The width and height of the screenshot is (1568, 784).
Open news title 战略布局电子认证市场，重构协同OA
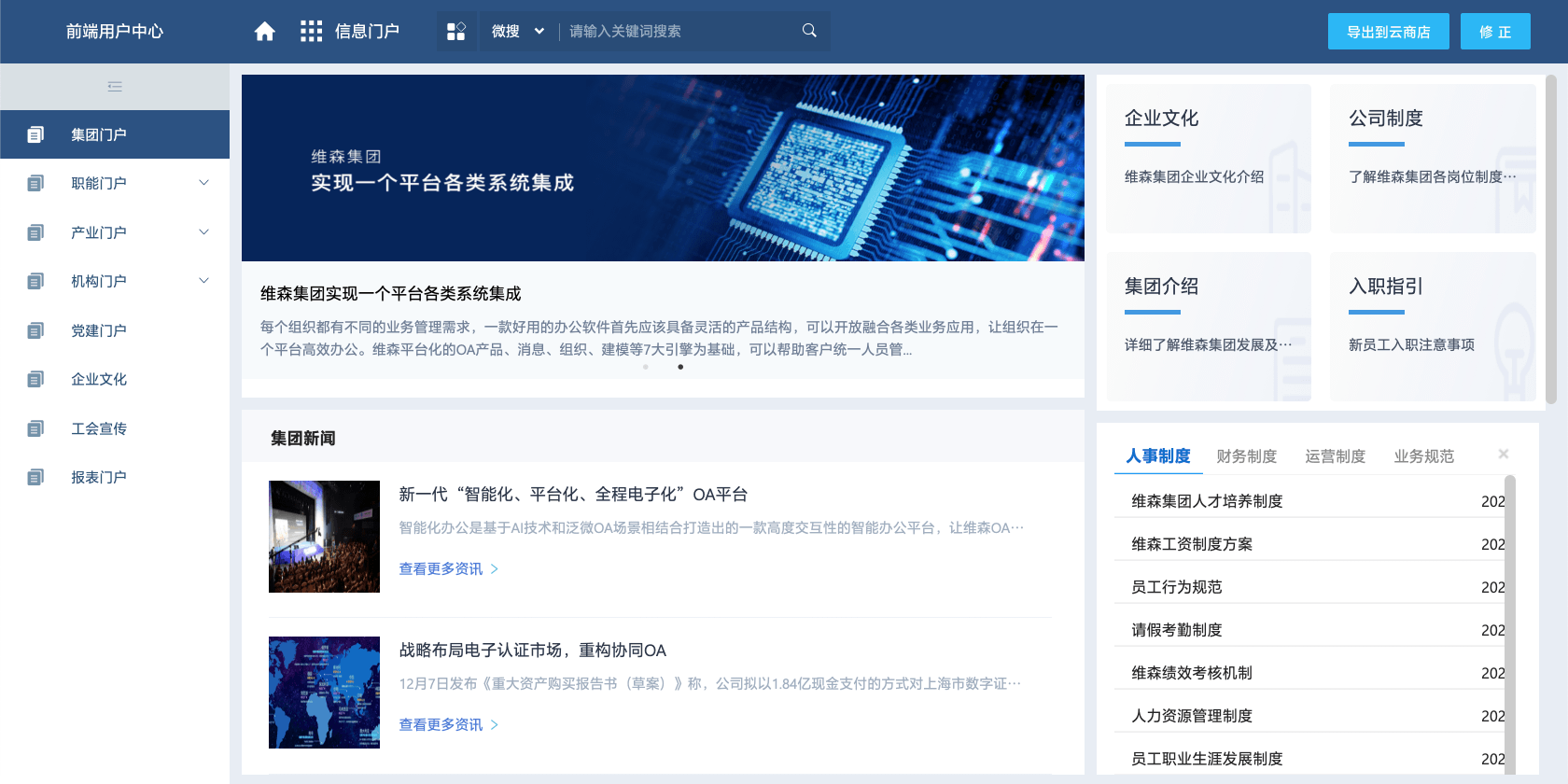coord(533,651)
